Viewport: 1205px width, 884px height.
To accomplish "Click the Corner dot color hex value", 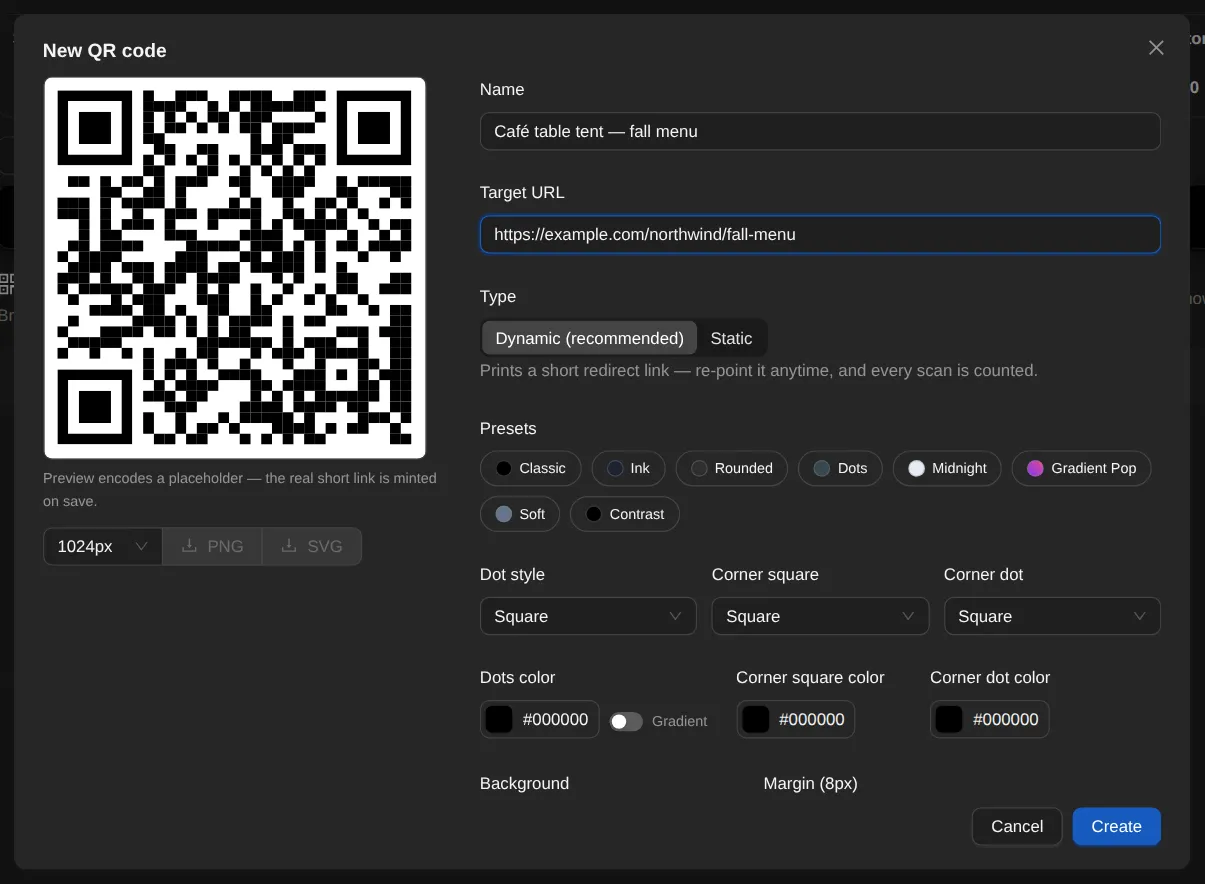I will pyautogui.click(x=1005, y=719).
